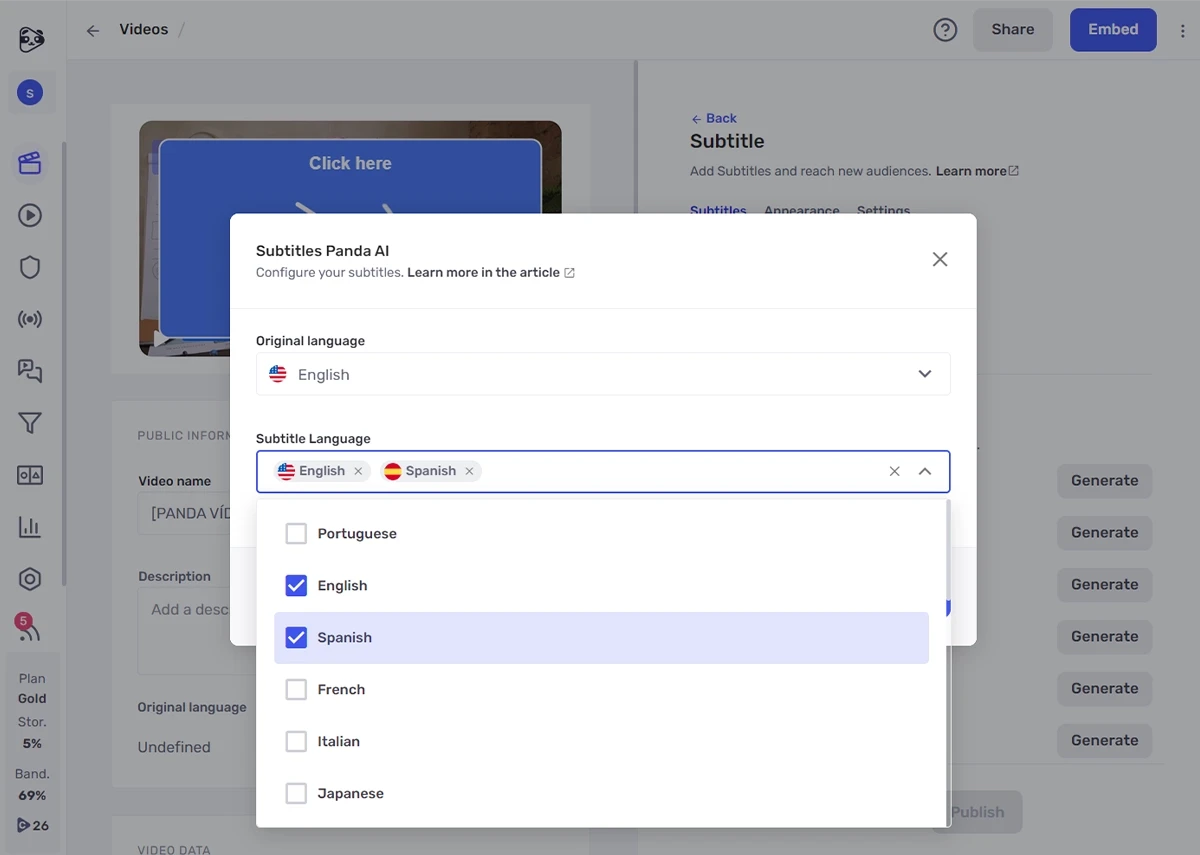Image resolution: width=1200 pixels, height=855 pixels.
Task: Click the Publish button
Action: (x=977, y=812)
